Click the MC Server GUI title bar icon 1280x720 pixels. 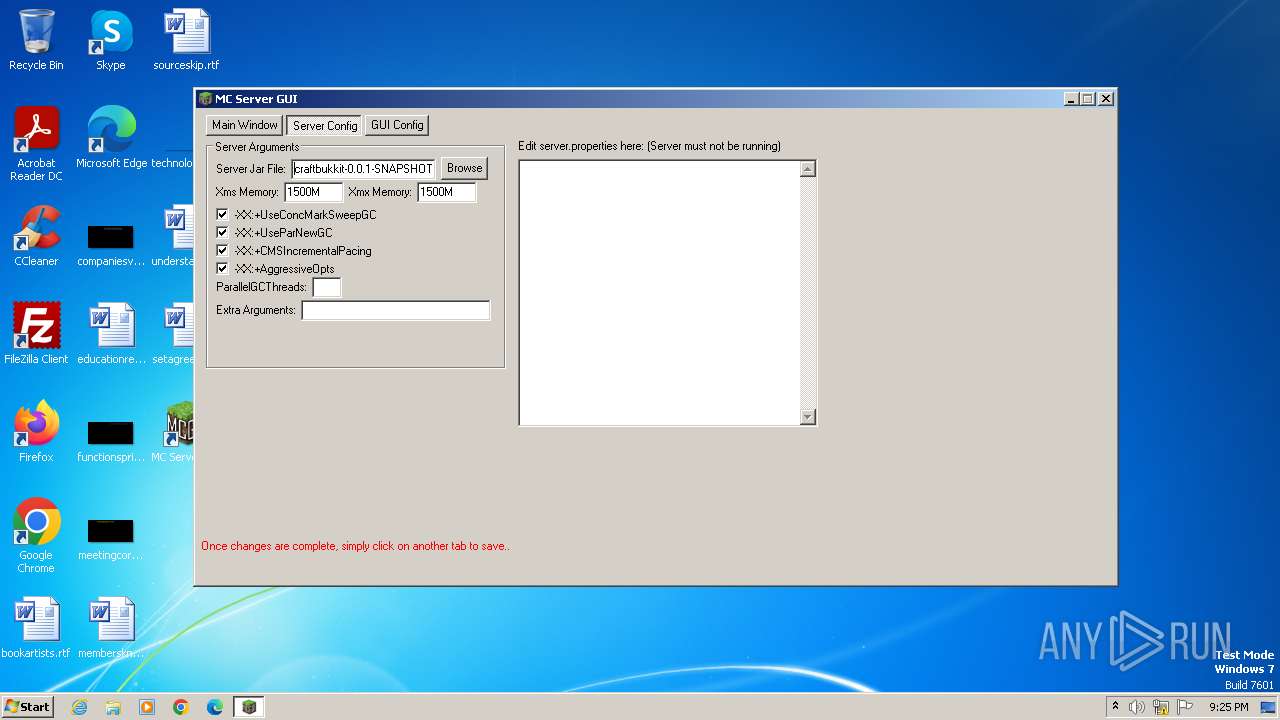[206, 99]
